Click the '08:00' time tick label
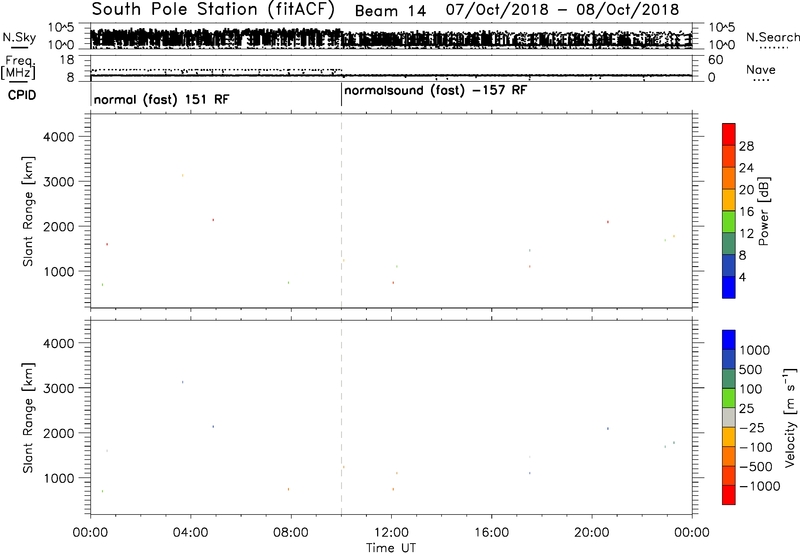This screenshot has height=554, width=800. [291, 533]
